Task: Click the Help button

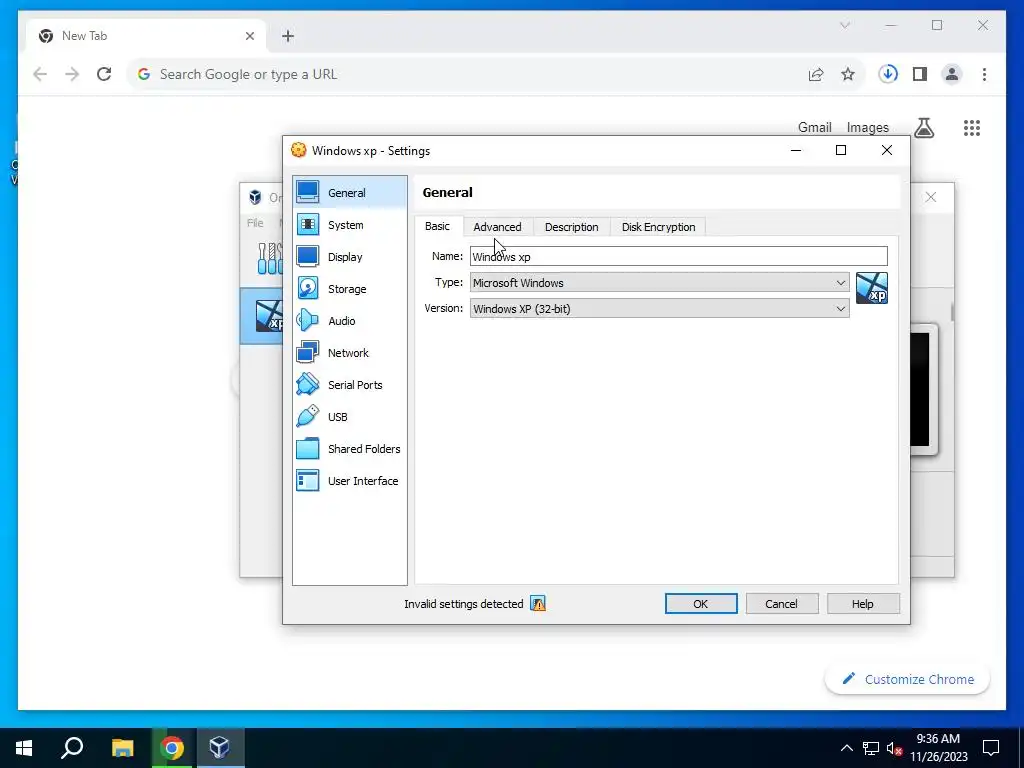Action: pyautogui.click(x=863, y=603)
